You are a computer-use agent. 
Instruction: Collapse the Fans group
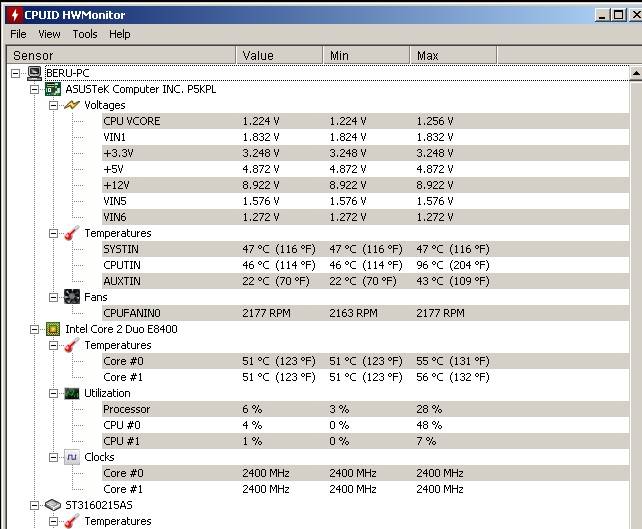53,297
